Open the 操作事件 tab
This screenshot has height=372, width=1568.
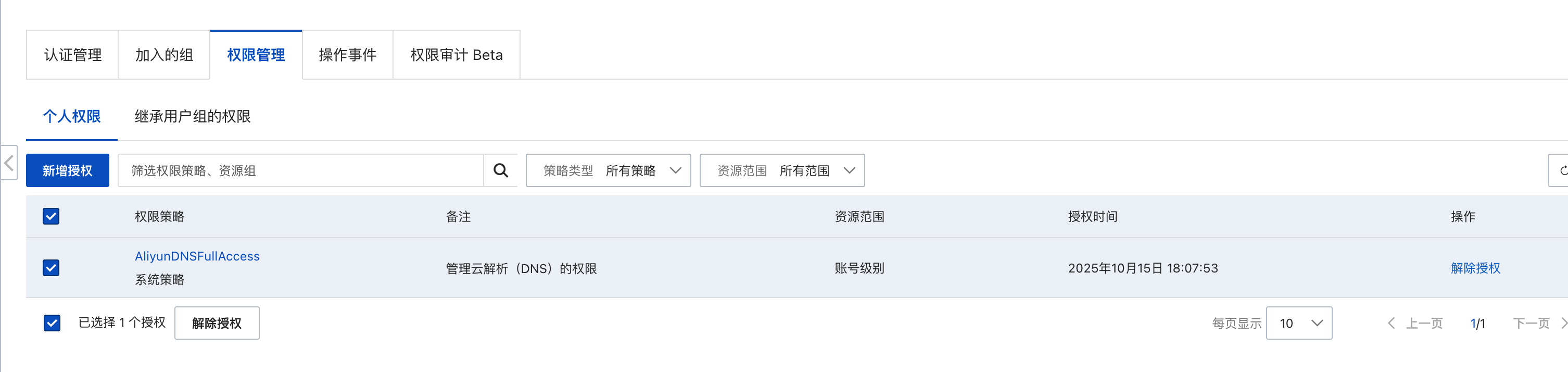point(347,55)
